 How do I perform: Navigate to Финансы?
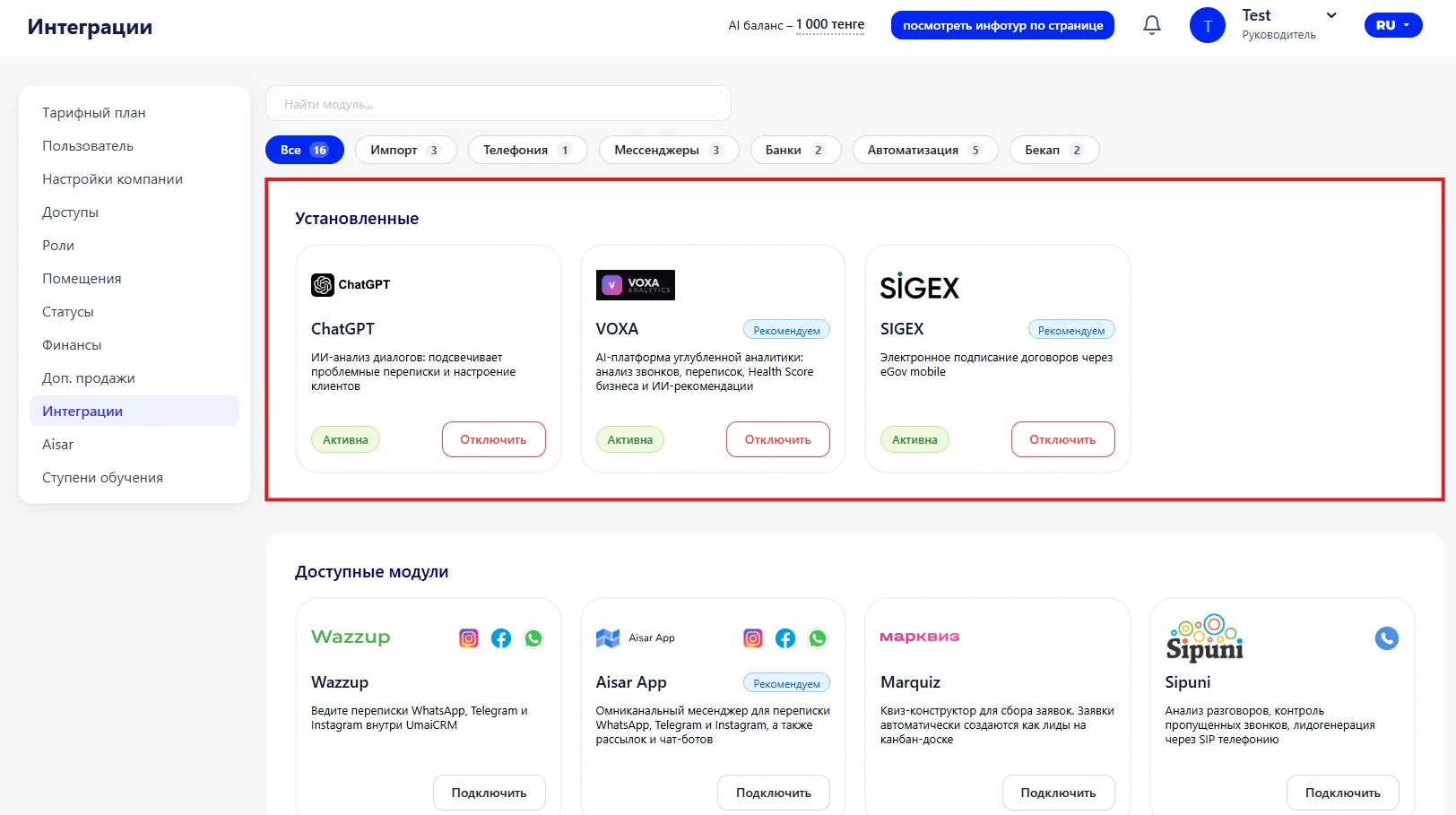click(134, 345)
